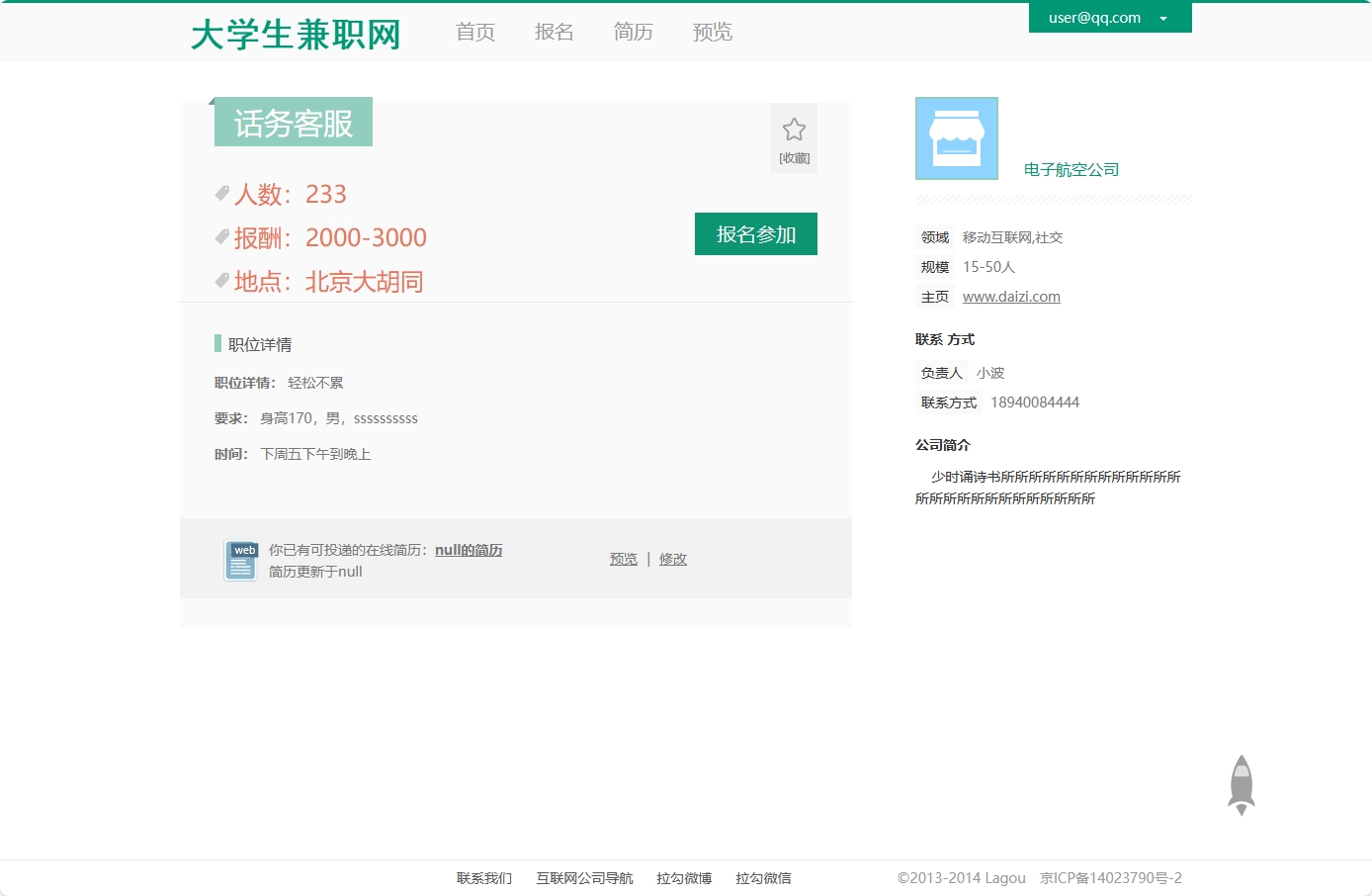Click the rocket icon to scroll back to top
Viewport: 1372px width, 896px height.
point(1241,784)
